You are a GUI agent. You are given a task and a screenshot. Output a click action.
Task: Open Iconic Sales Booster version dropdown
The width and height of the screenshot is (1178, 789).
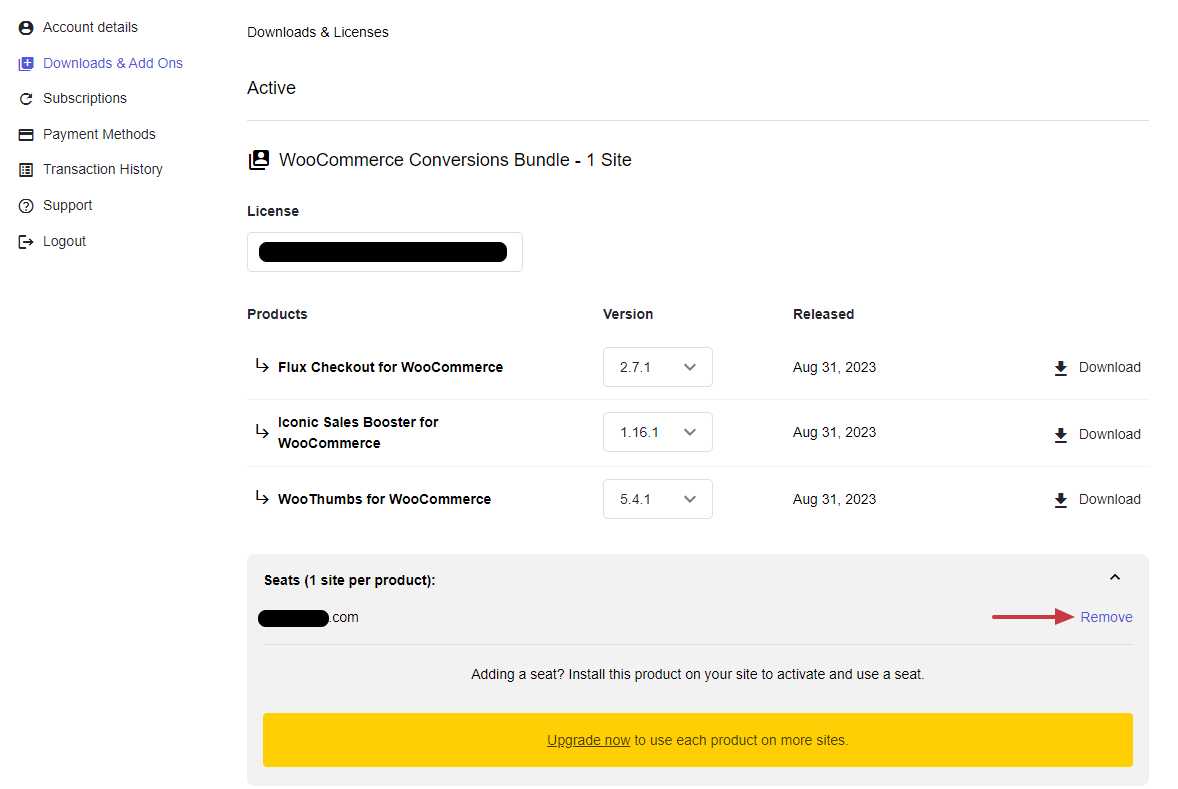click(657, 432)
